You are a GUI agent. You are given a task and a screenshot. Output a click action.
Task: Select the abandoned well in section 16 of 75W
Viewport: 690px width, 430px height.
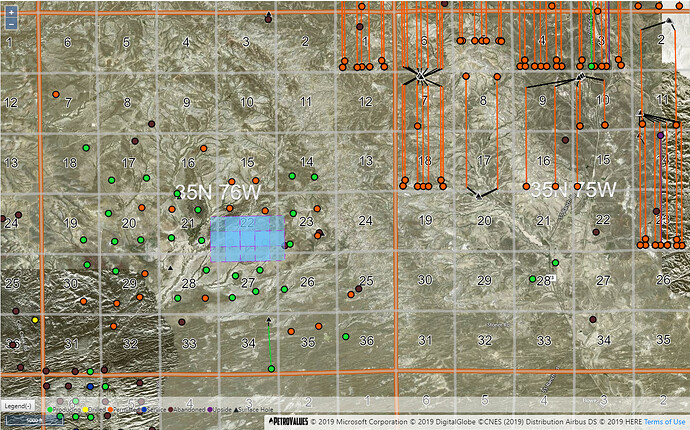click(565, 140)
